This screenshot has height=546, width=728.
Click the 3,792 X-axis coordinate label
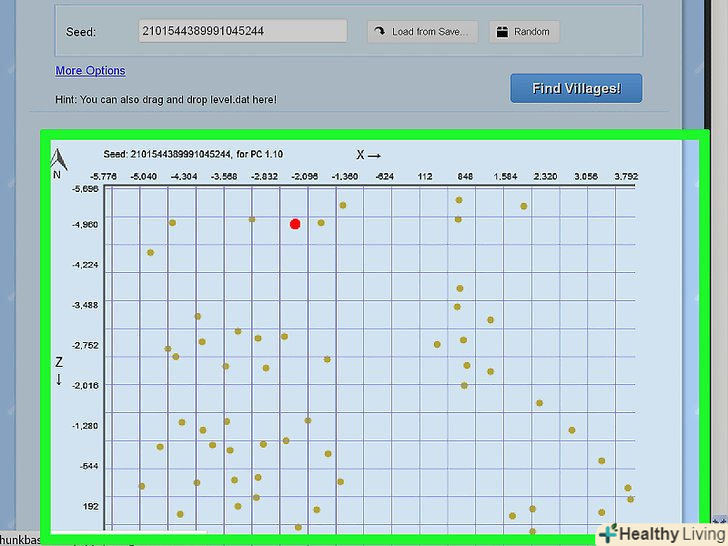[625, 177]
